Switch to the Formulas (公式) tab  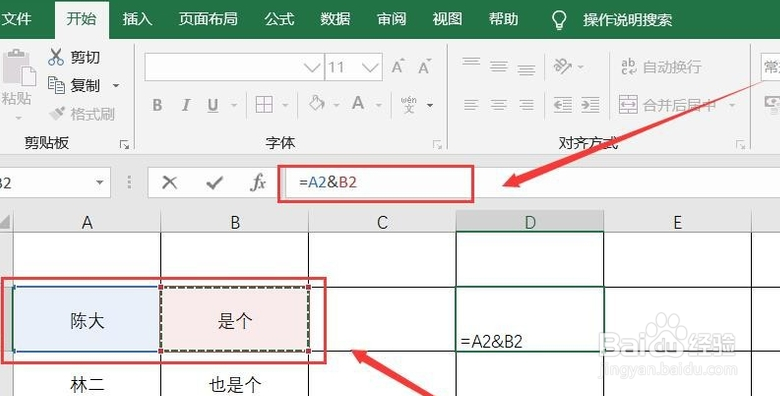(x=279, y=19)
